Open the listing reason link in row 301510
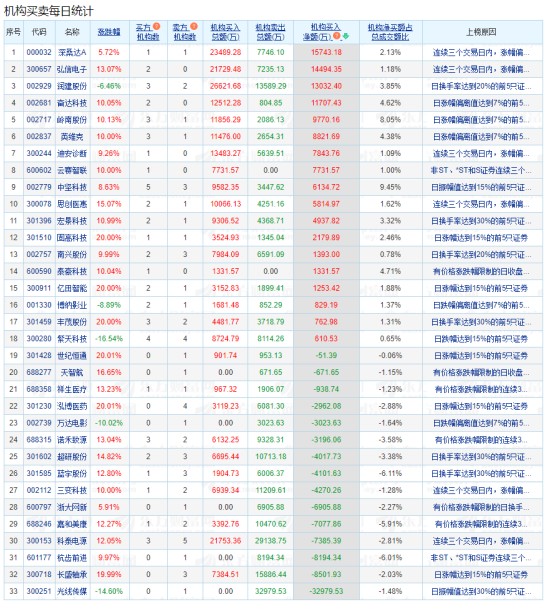550x607 pixels. [x=481, y=238]
